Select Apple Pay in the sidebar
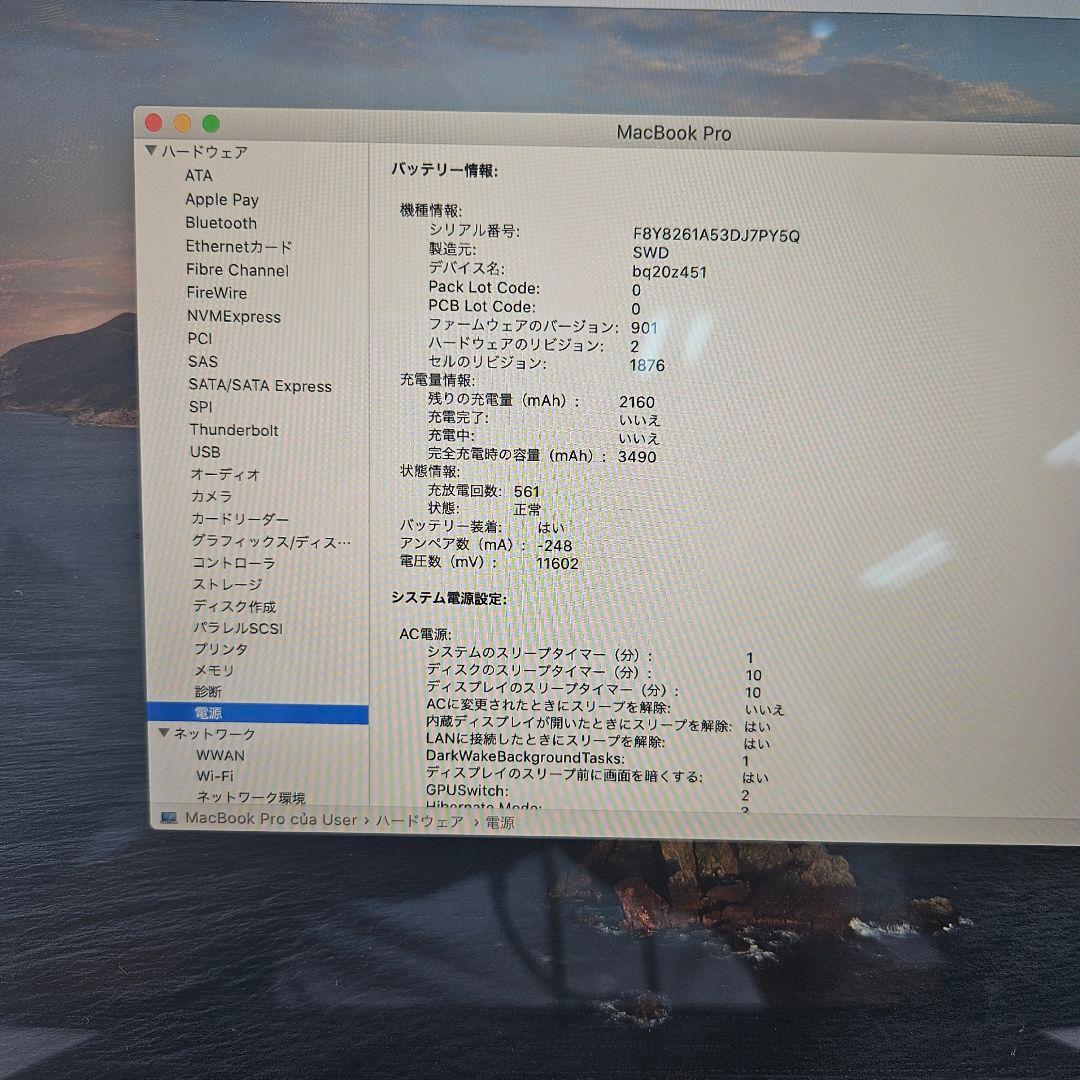Viewport: 1080px width, 1080px height. point(222,200)
